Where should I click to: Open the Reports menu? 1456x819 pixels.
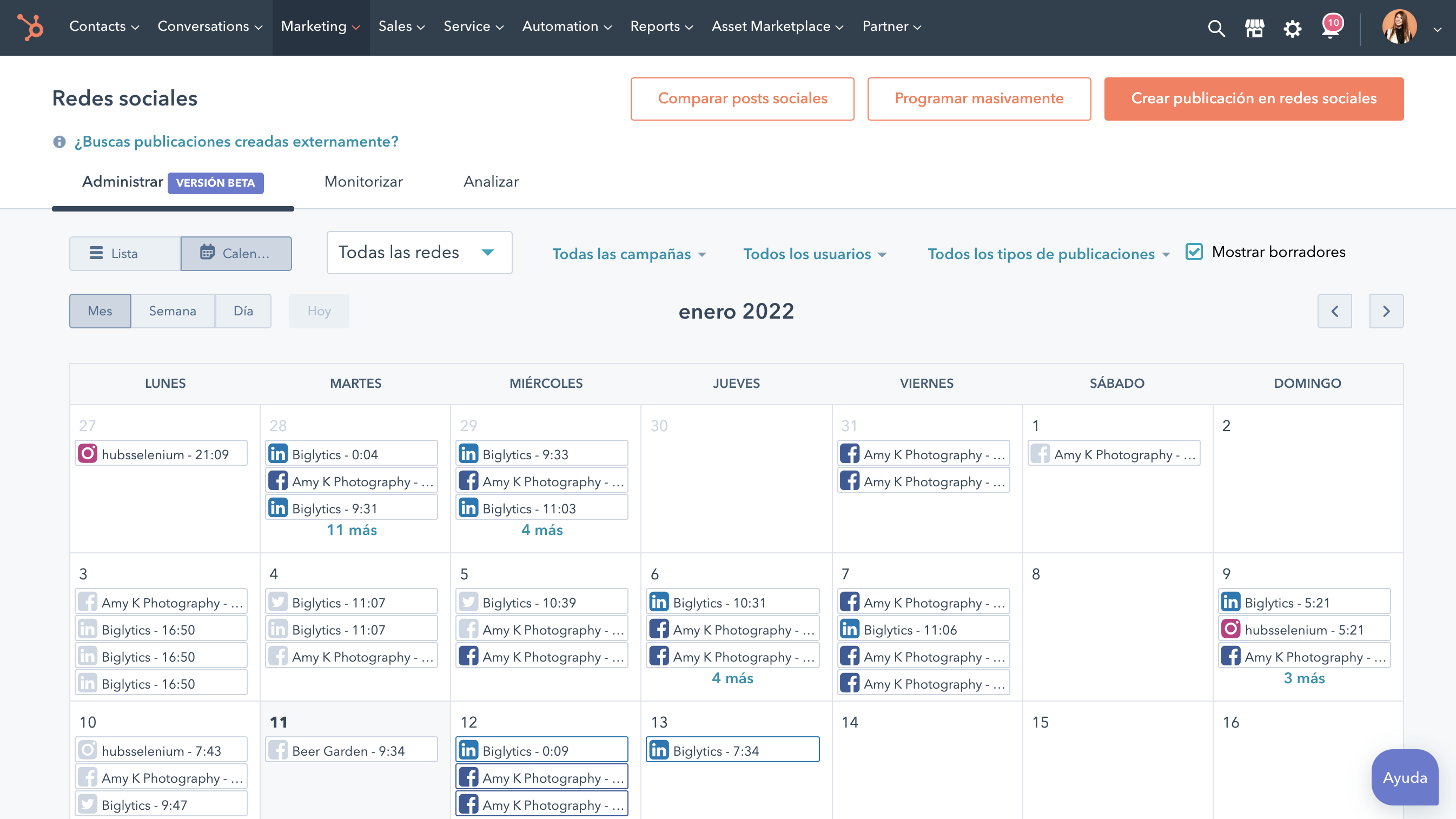pos(661,26)
